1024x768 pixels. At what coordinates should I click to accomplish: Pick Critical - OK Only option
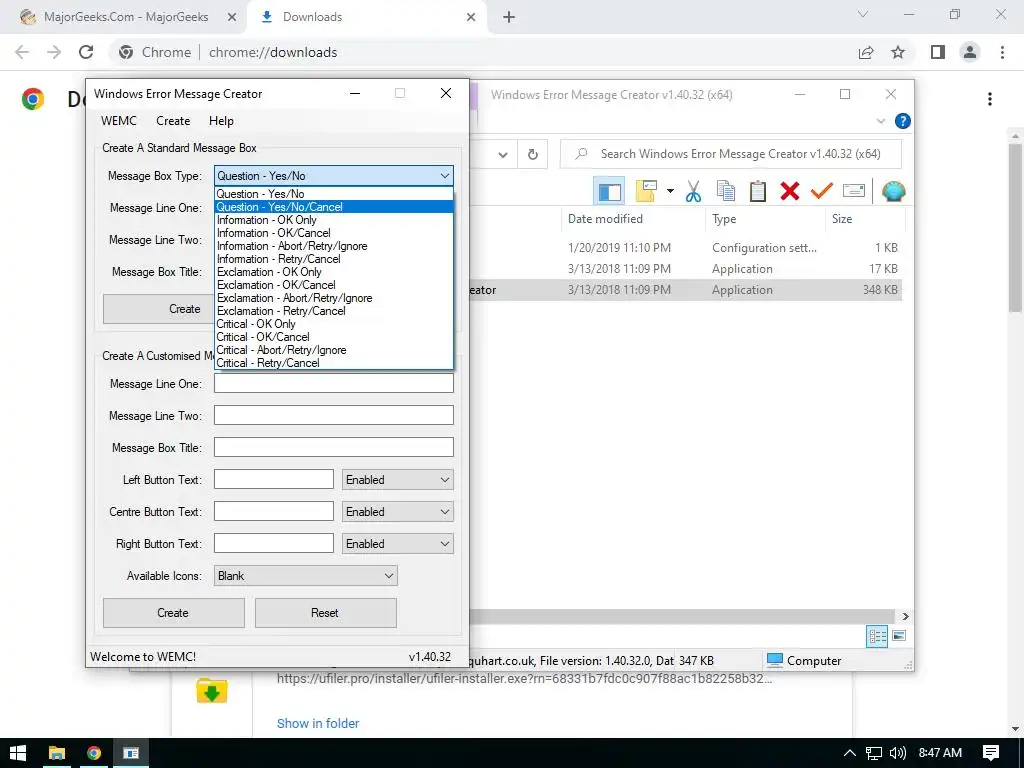coord(334,324)
